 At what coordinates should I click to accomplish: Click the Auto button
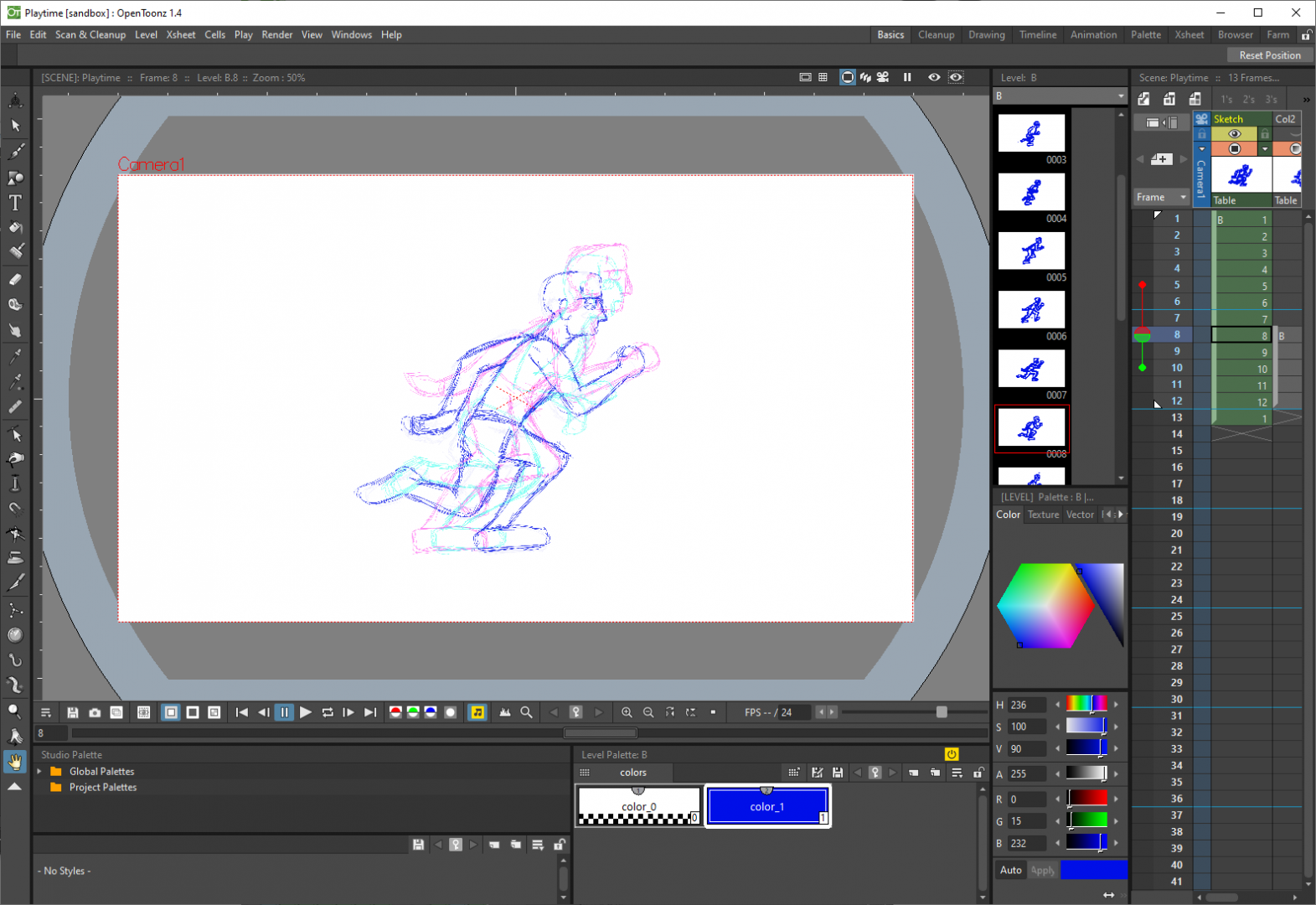tap(1011, 870)
